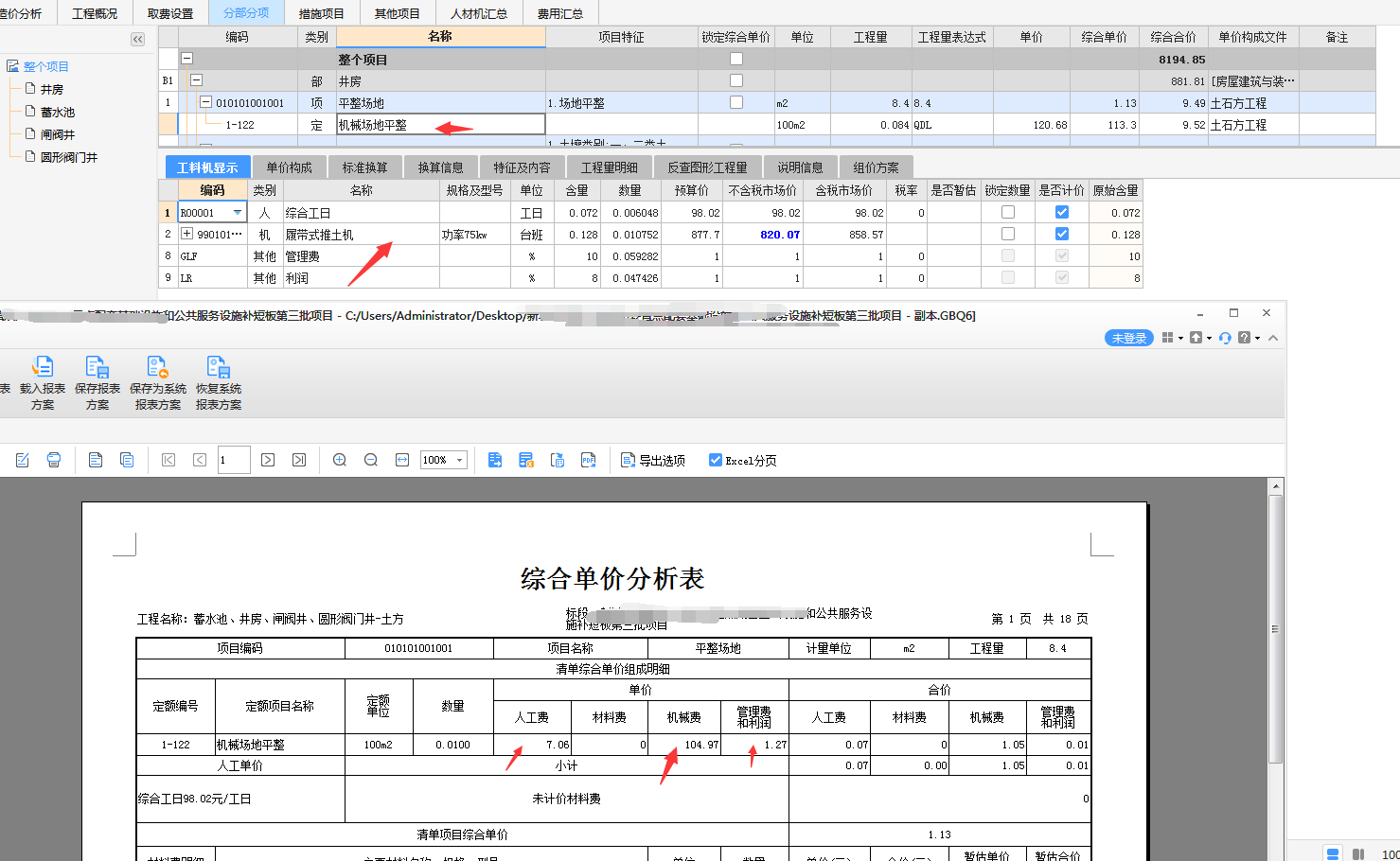
Task: Click the help question mark icon
Action: point(1244,338)
